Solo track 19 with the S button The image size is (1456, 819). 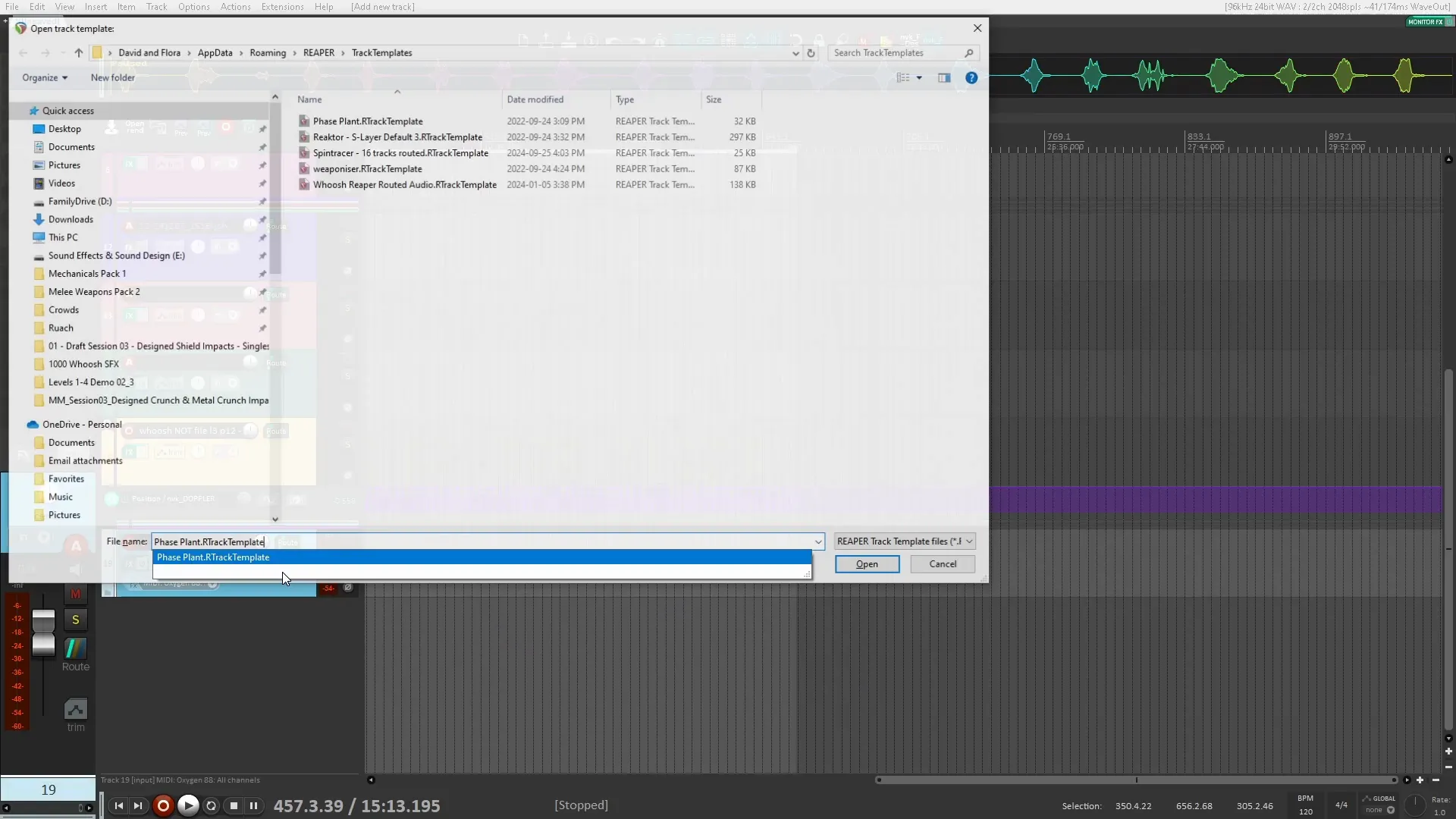pyautogui.click(x=75, y=620)
